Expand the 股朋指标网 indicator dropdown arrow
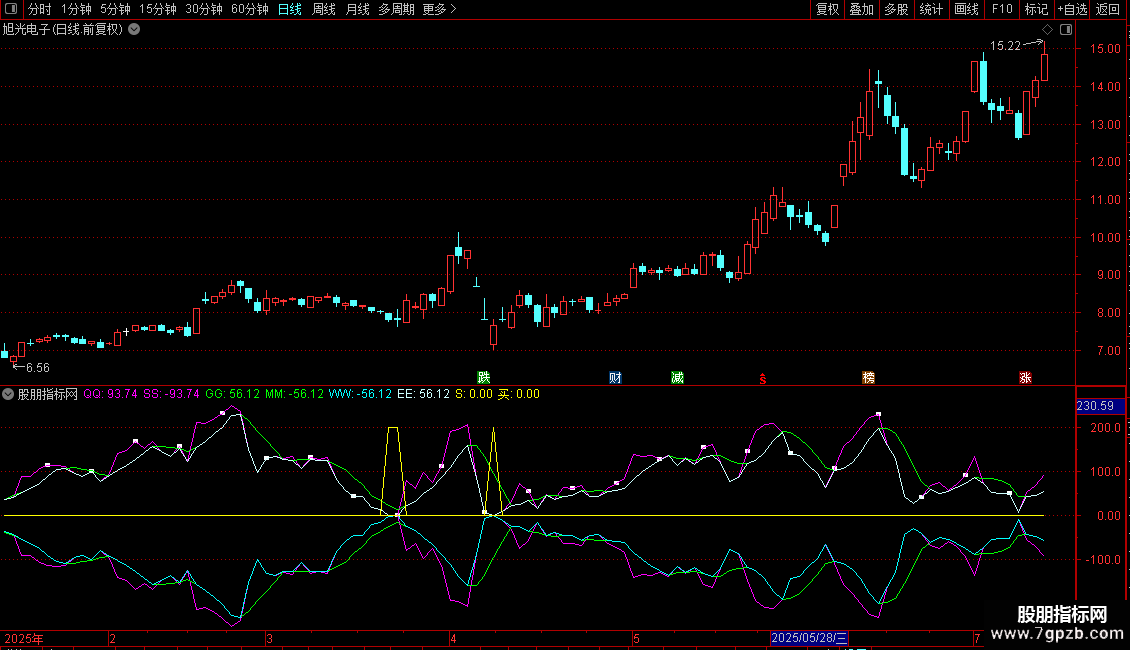Screen dimensions: 1130x650 [9, 394]
